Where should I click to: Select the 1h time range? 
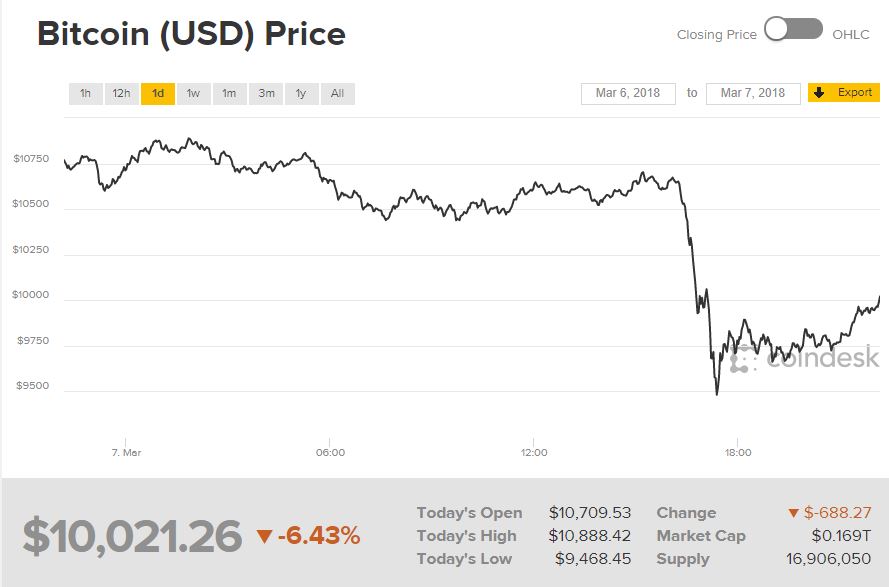click(x=86, y=94)
